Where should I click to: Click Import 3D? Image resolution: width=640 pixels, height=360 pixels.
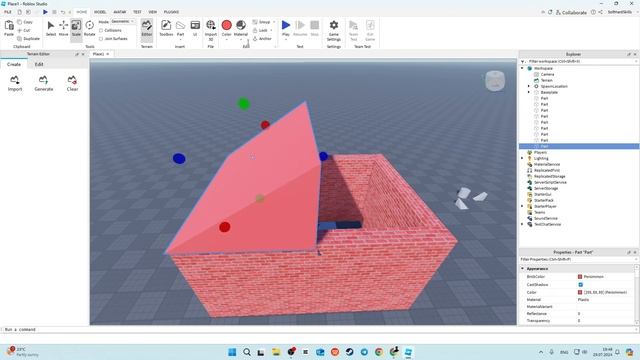pos(211,30)
